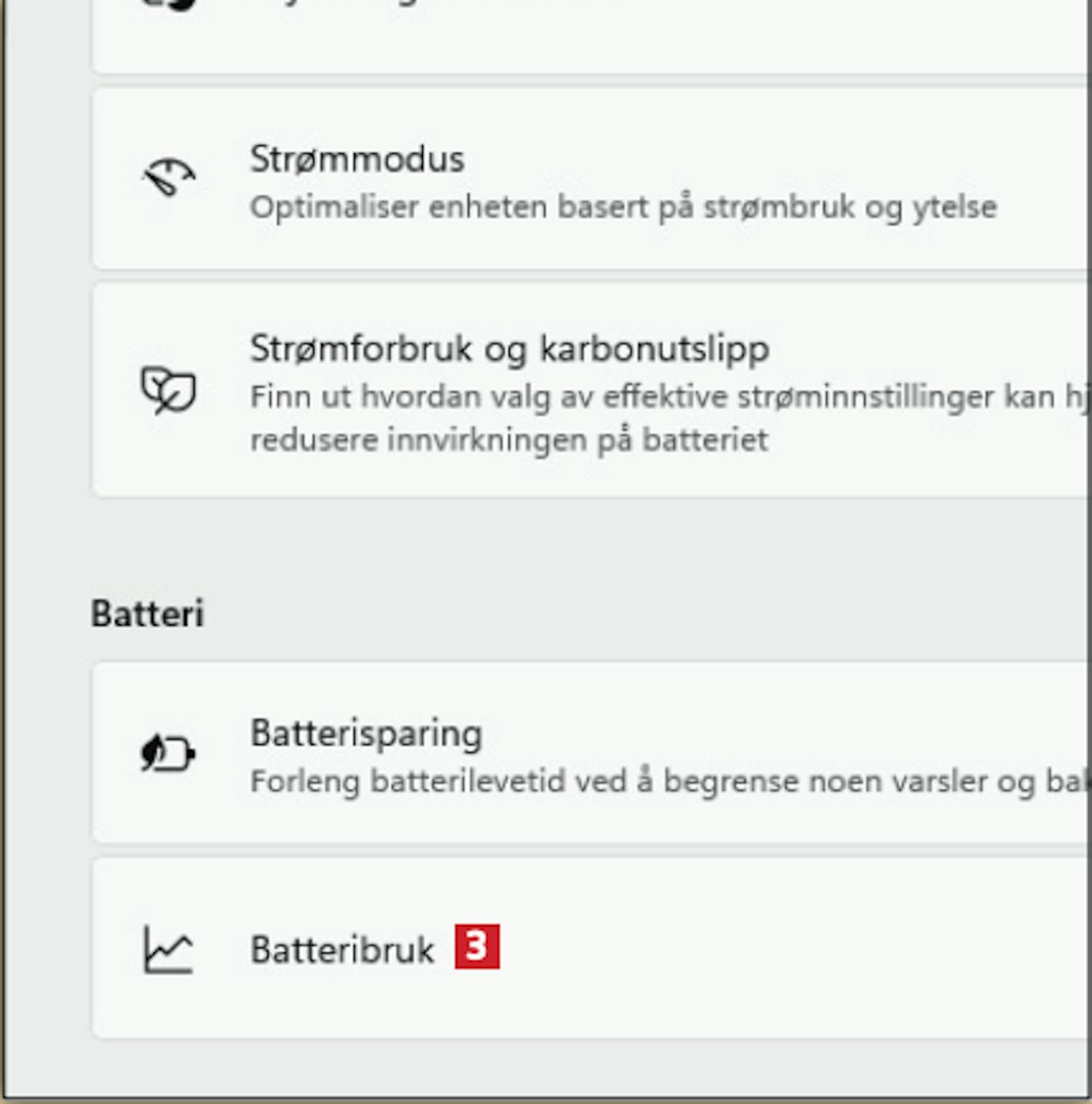Open the Strømmodus setting title
This screenshot has width=1092, height=1104.
[x=357, y=159]
